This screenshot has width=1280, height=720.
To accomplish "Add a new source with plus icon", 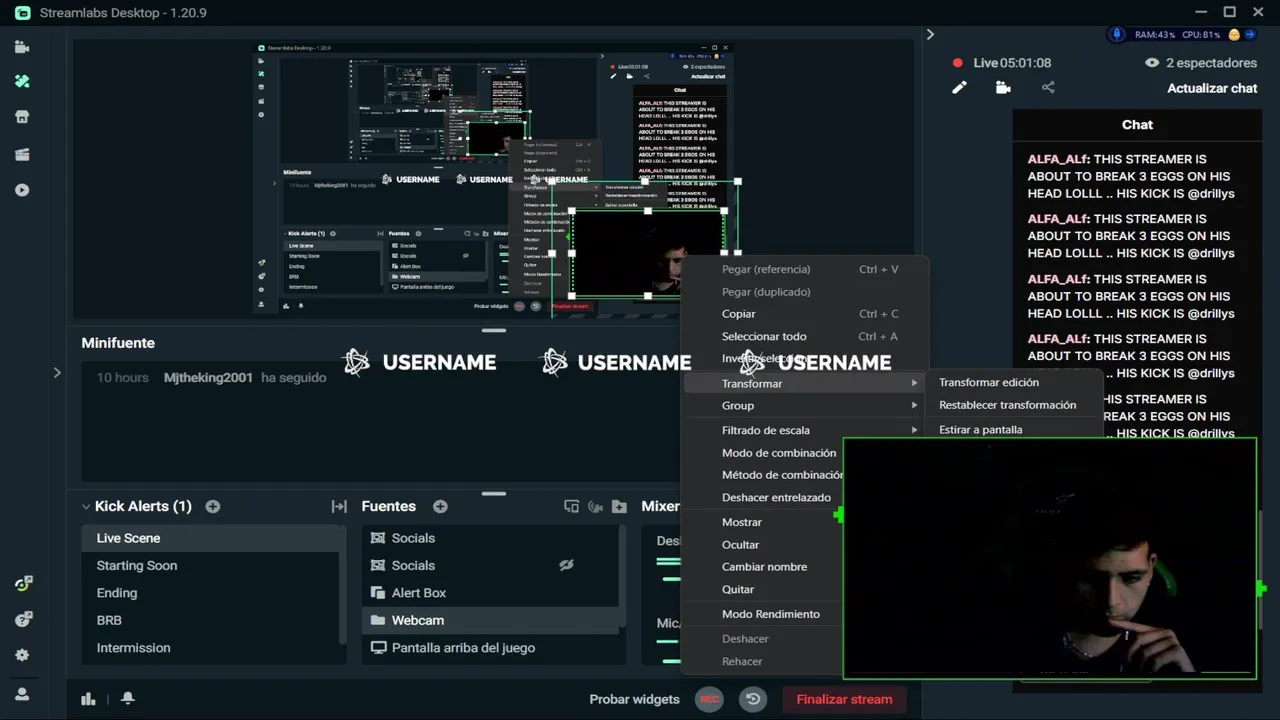I will pos(440,506).
